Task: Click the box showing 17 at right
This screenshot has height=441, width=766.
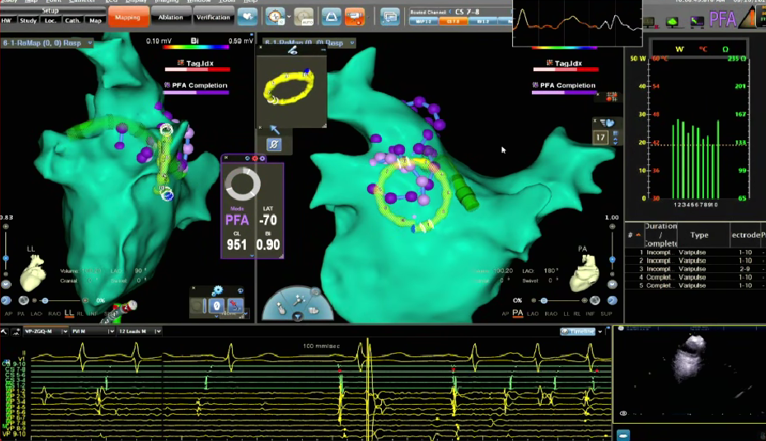Action: pyautogui.click(x=601, y=136)
